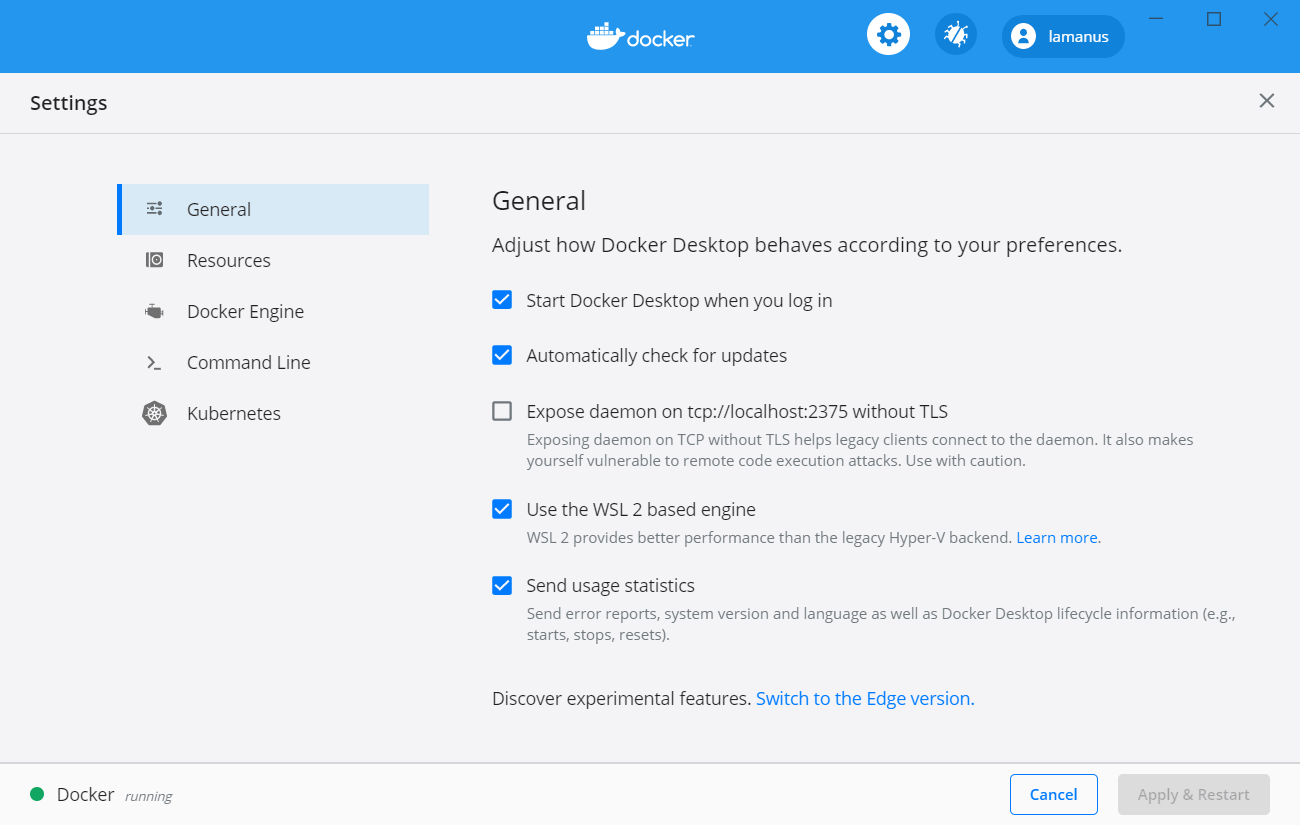Viewport: 1300px width, 825px height.
Task: Switch to the Docker Engine section
Action: pos(245,311)
